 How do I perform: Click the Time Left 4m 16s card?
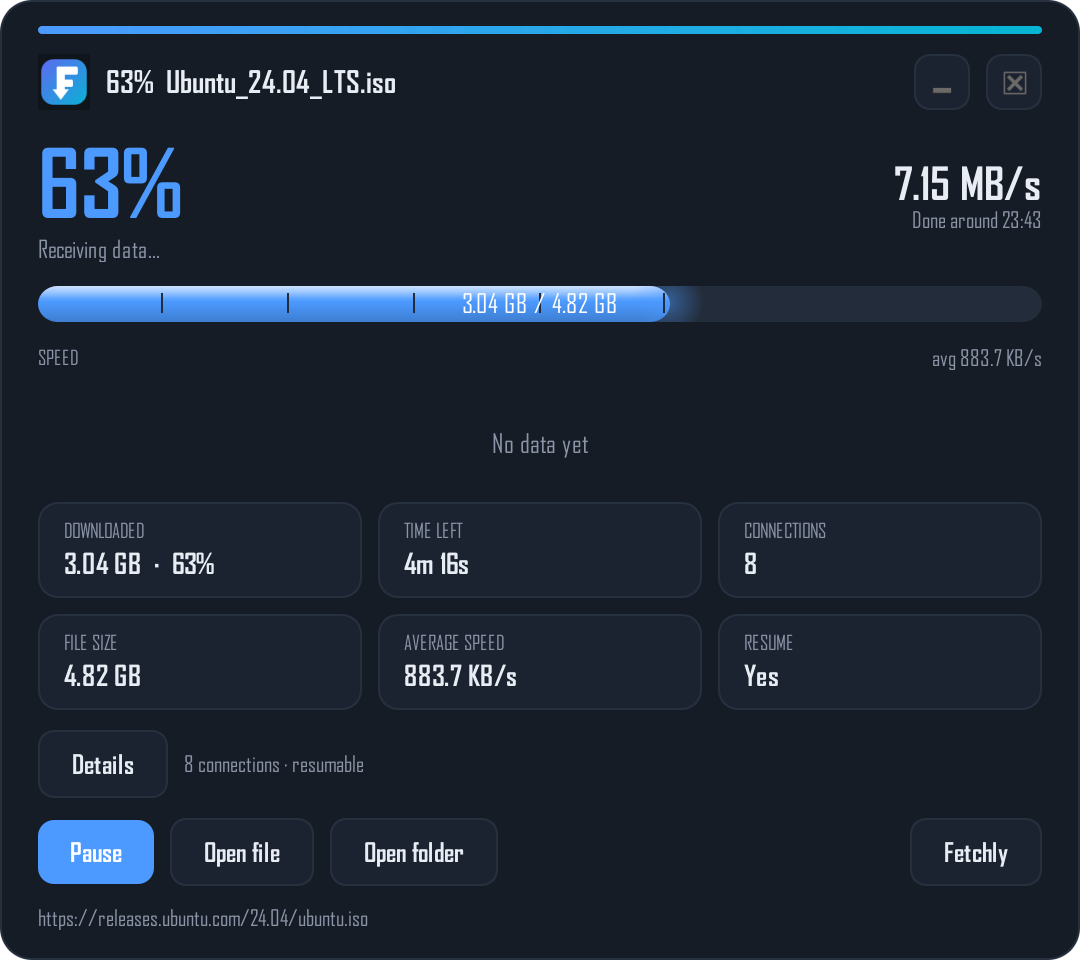pos(540,550)
